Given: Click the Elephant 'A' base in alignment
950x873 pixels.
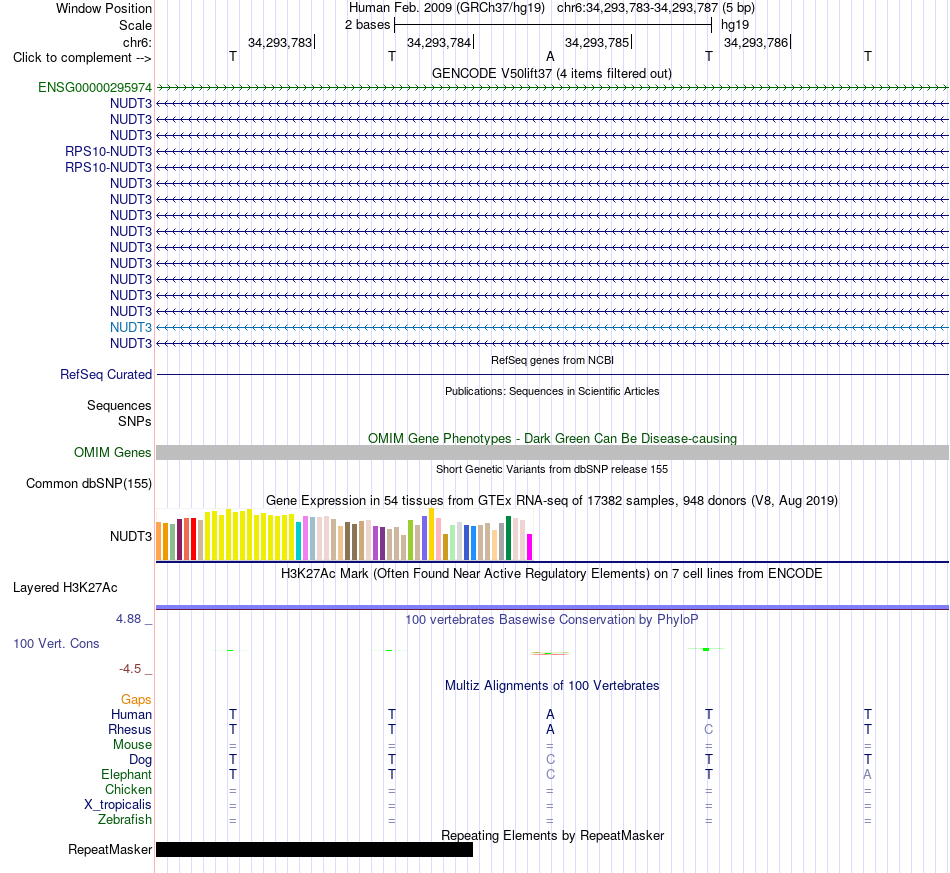Looking at the screenshot, I should click(x=868, y=774).
